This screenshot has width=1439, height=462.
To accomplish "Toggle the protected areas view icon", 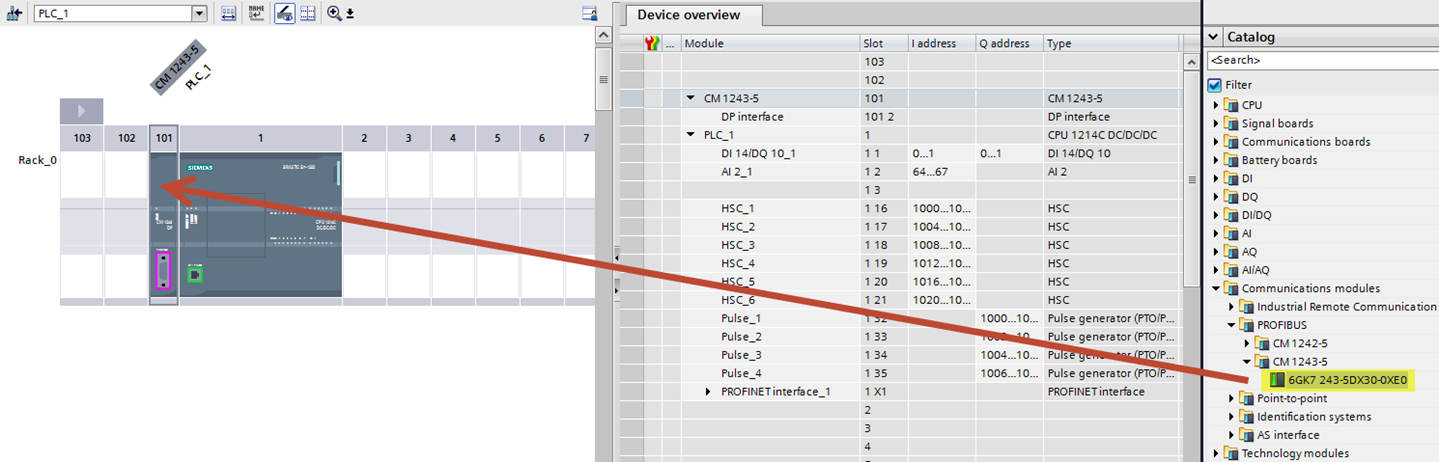I will click(x=284, y=13).
